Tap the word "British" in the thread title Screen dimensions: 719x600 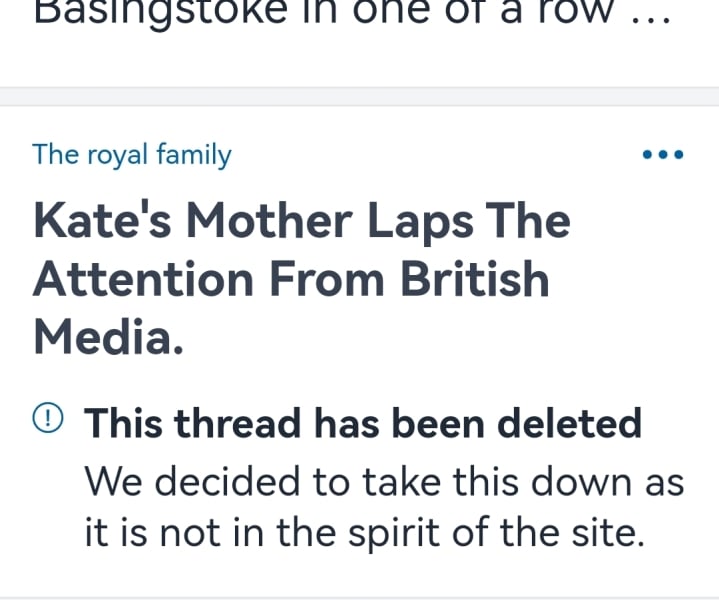[475, 280]
